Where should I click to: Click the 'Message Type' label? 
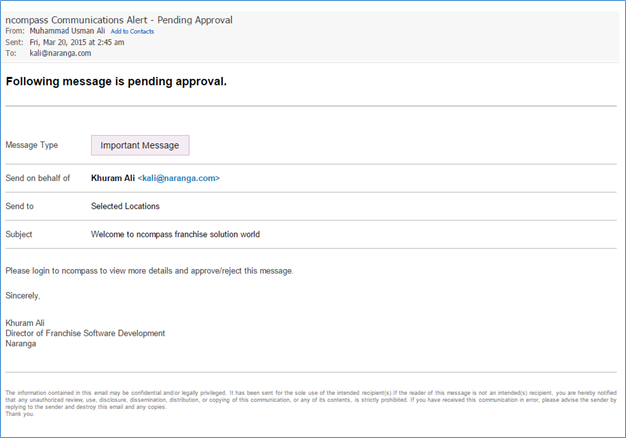tap(32, 145)
